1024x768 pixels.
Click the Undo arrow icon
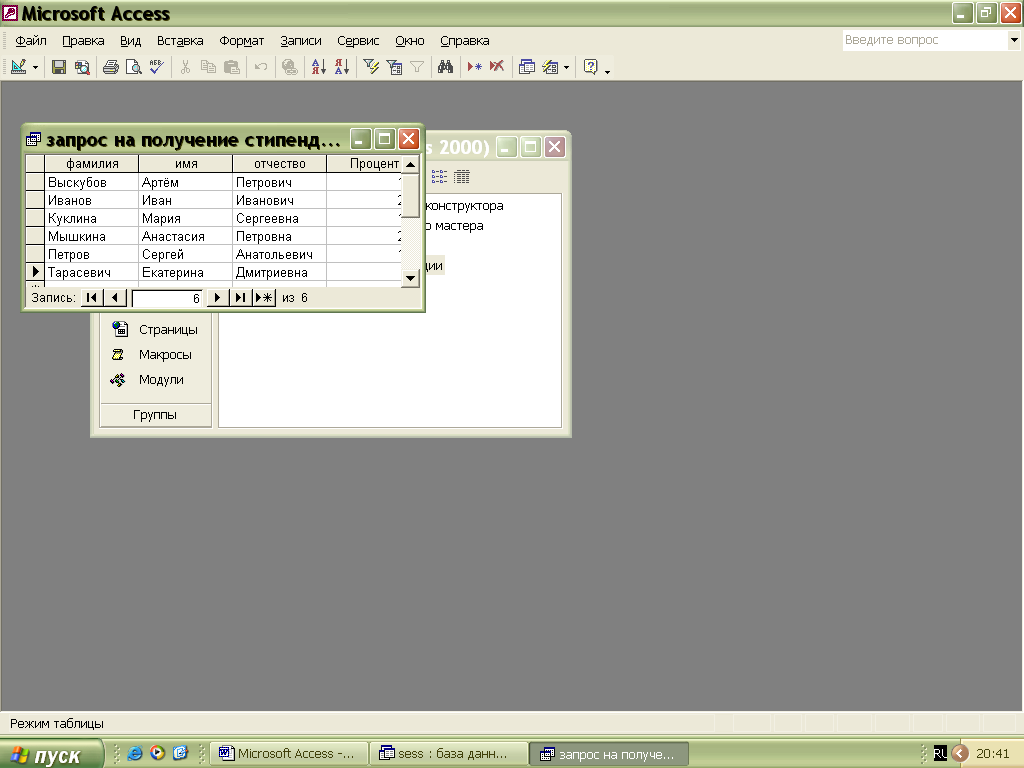(x=261, y=67)
